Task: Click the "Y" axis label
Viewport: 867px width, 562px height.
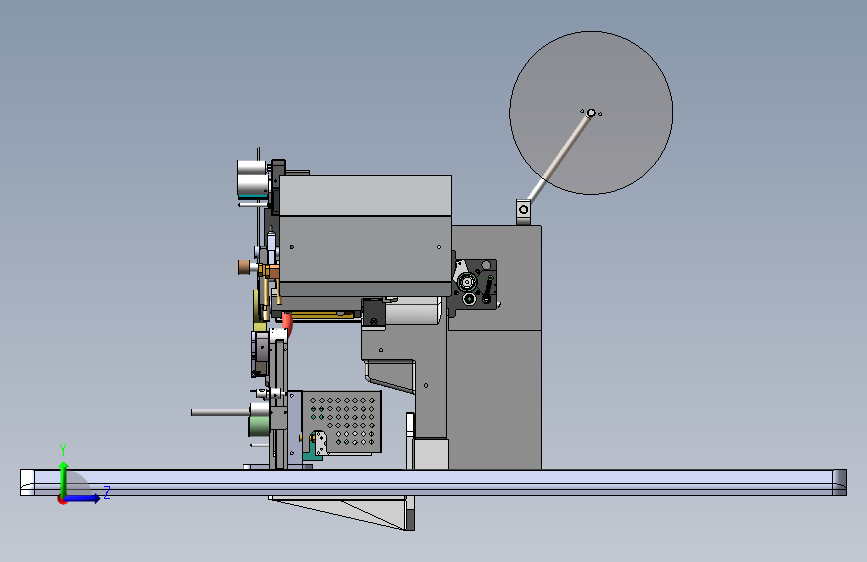Action: (63, 450)
